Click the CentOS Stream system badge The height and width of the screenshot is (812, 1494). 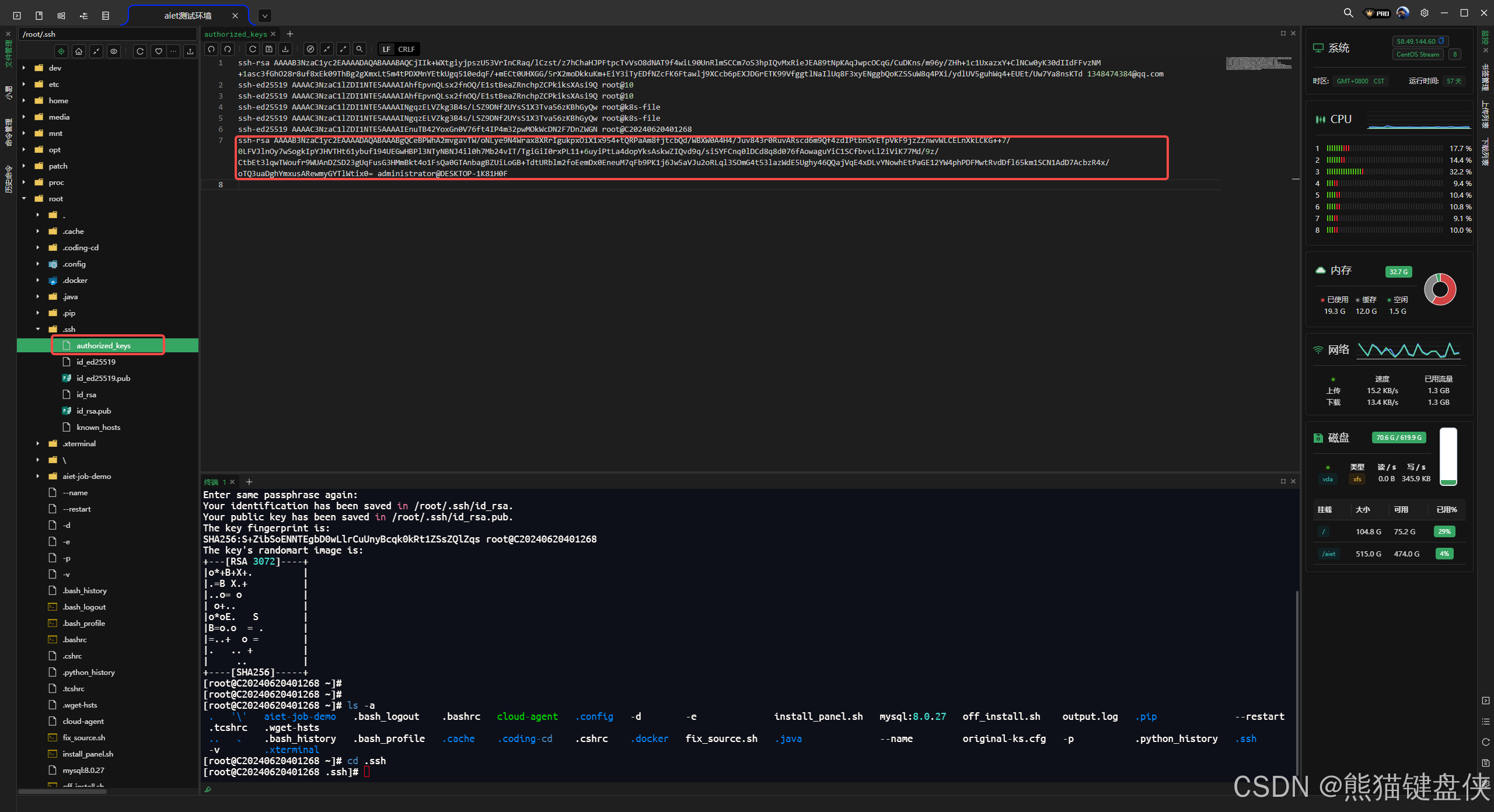coord(1418,54)
